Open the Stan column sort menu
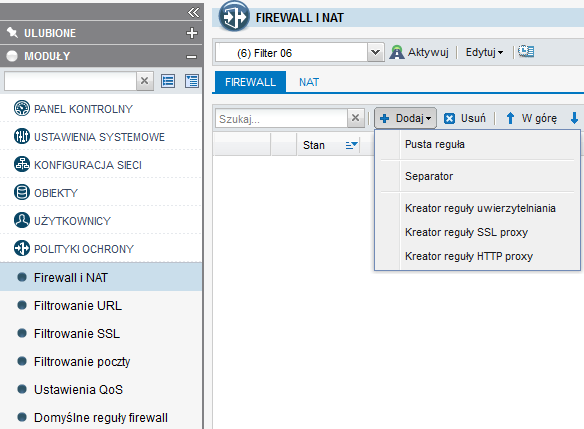Screen dimensions: 584x429 352,145
